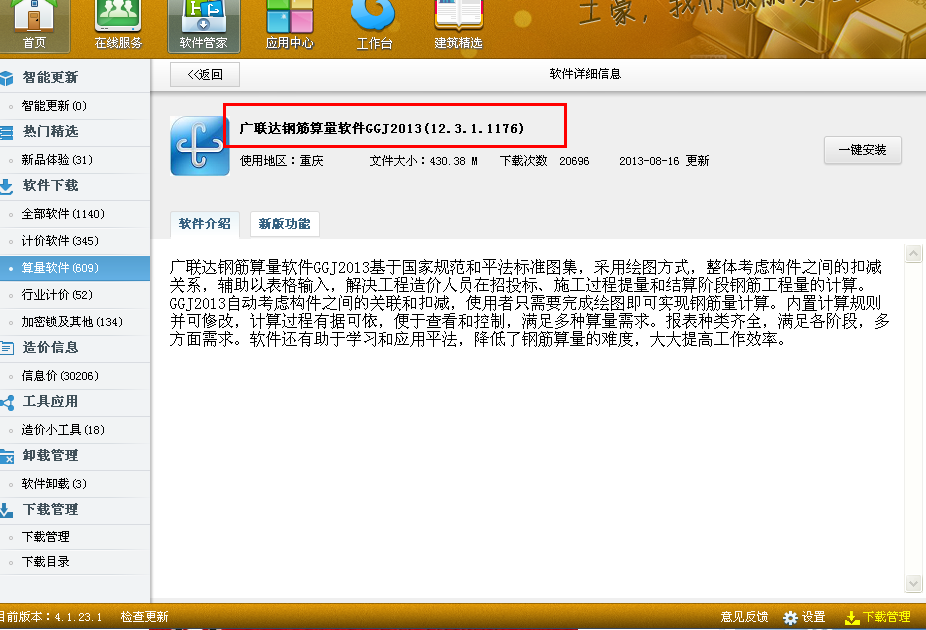Open 下载管理 in the status bar
The height and width of the screenshot is (630, 926).
pos(886,617)
